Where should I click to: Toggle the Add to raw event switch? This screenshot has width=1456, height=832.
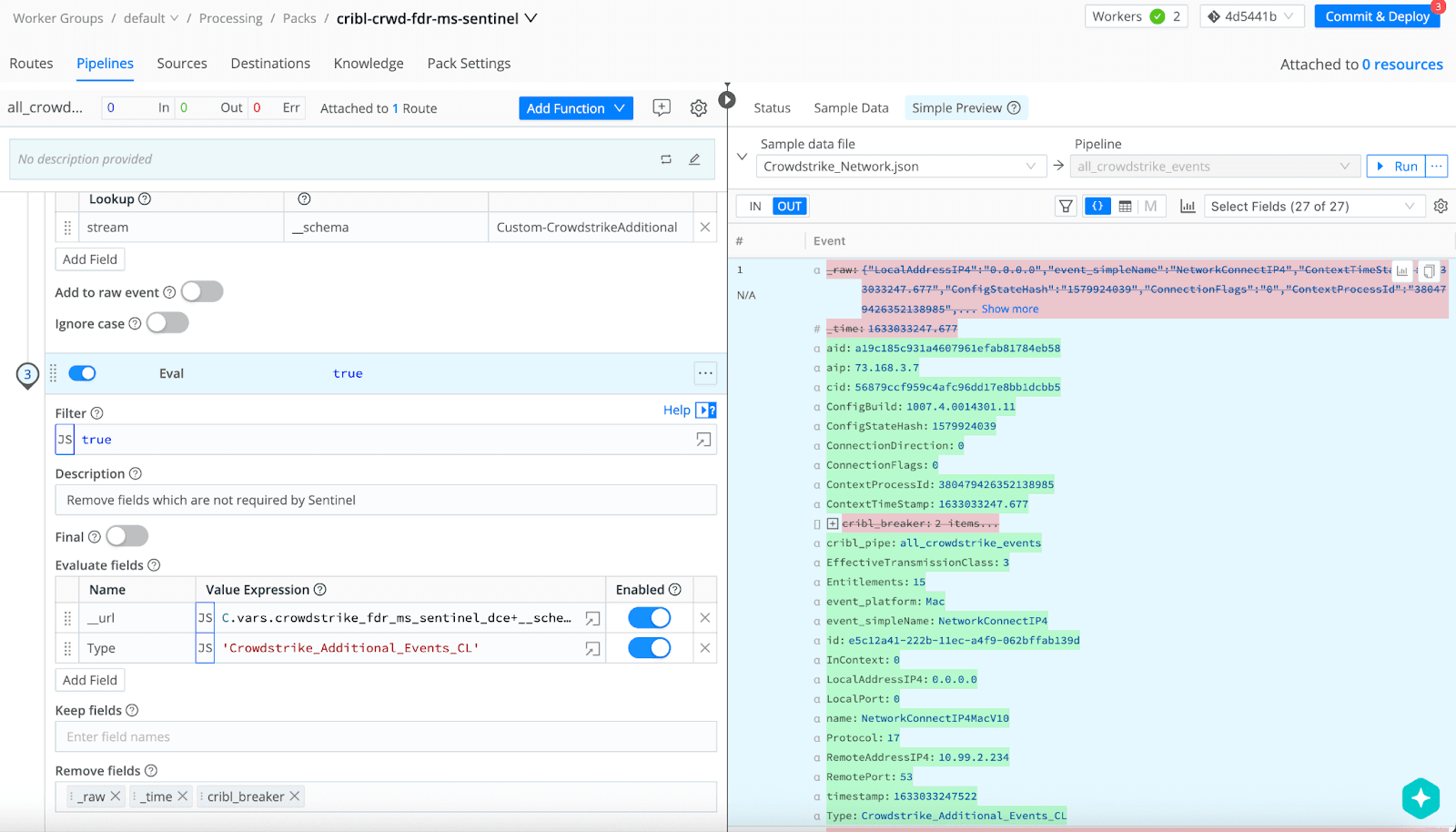202,292
